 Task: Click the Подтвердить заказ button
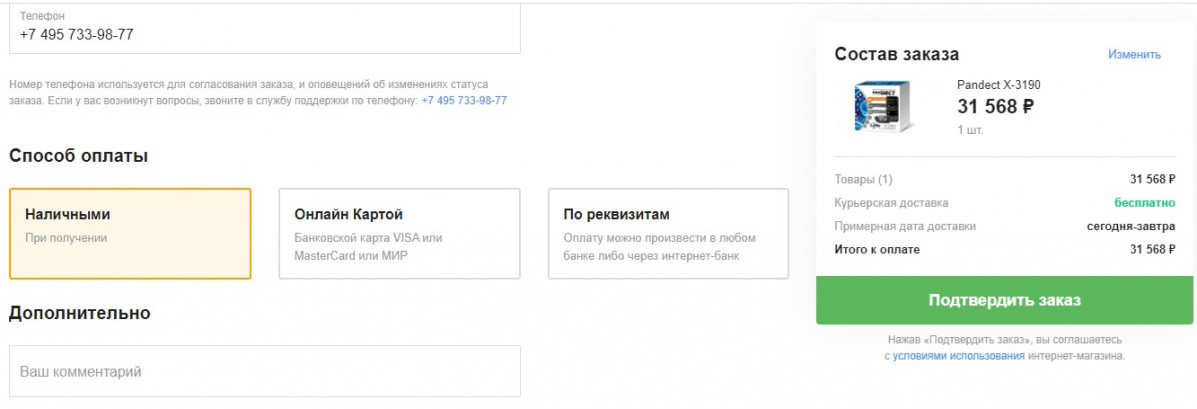1005,300
